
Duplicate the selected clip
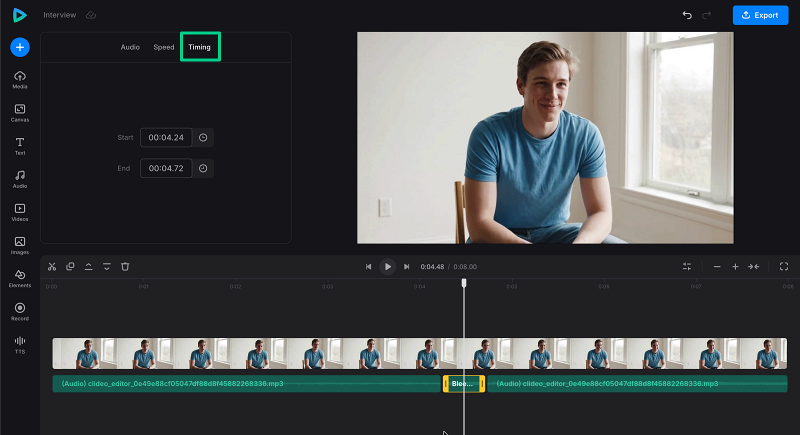70,267
